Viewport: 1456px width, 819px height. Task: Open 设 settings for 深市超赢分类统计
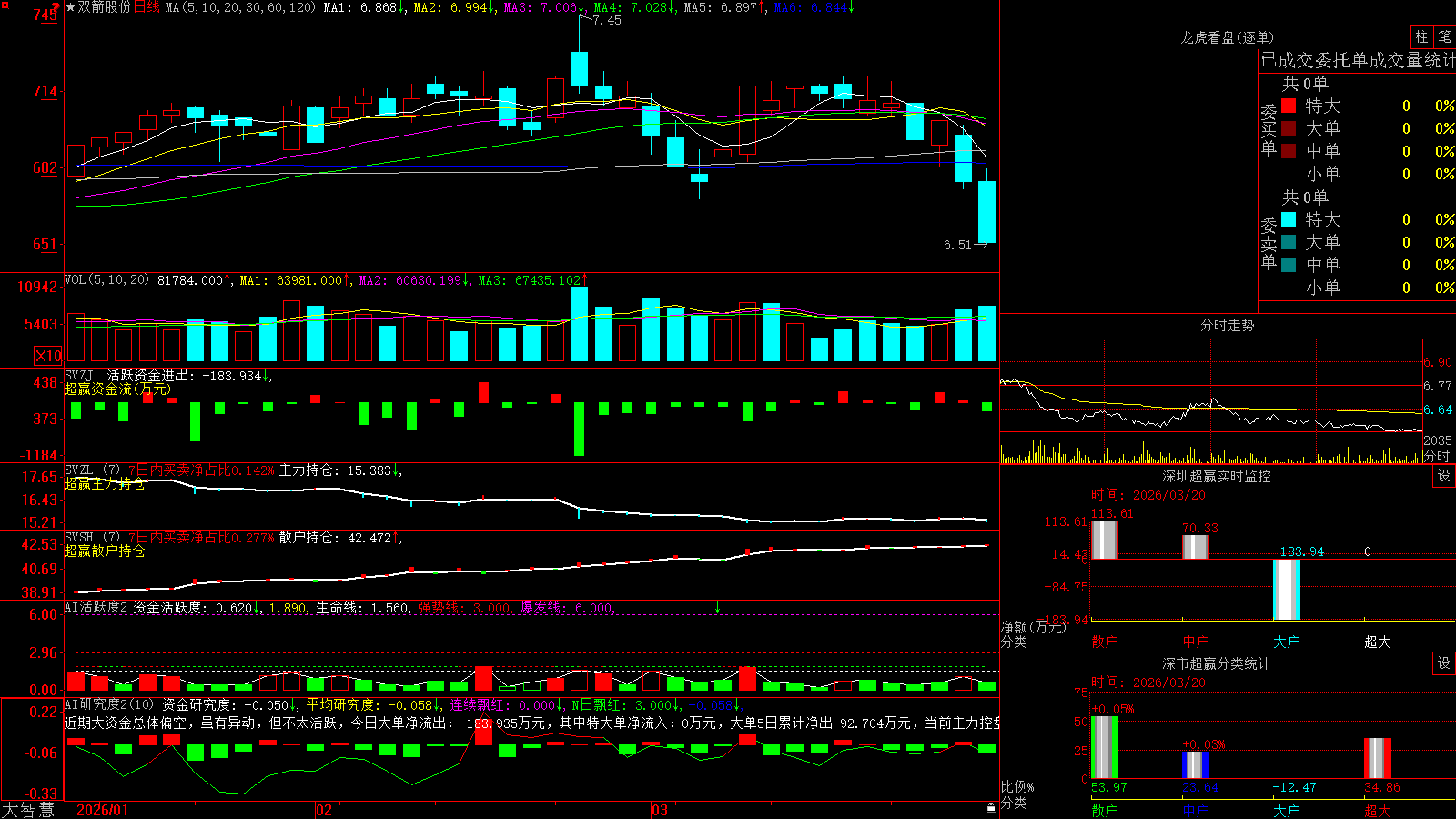1444,663
